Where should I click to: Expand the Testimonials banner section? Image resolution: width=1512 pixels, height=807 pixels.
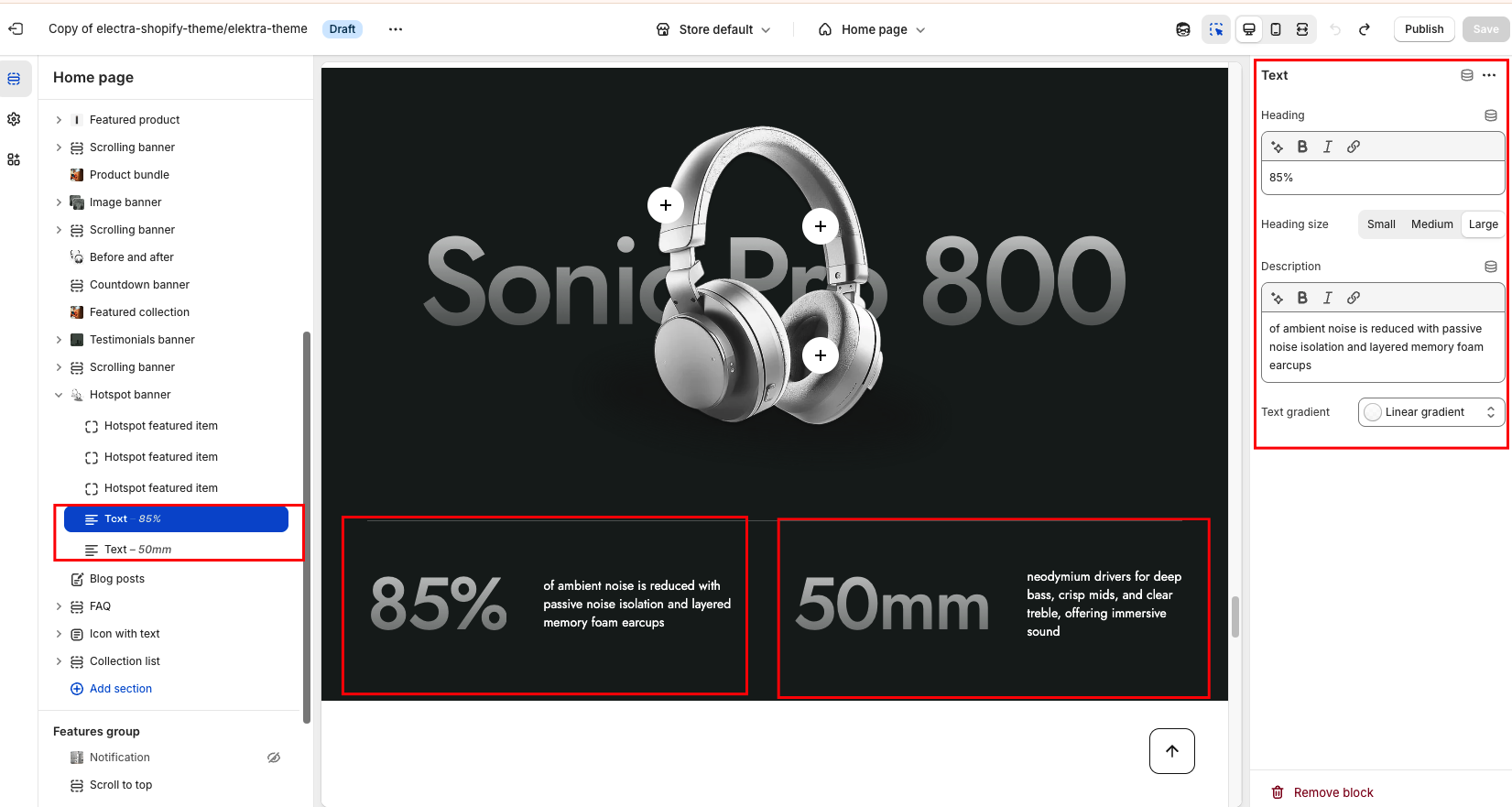pyautogui.click(x=59, y=340)
